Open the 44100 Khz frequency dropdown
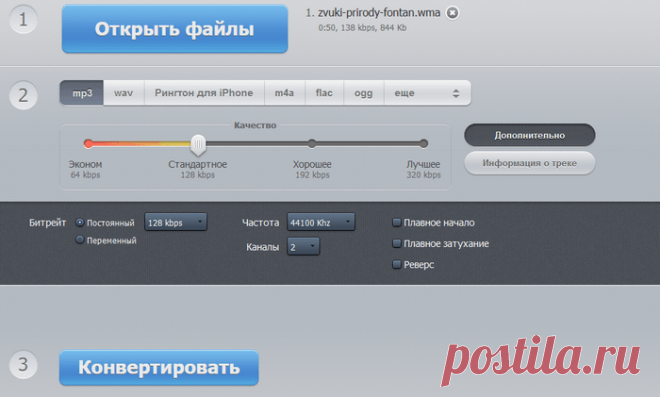Viewport: 660px width, 397px height. tap(321, 222)
